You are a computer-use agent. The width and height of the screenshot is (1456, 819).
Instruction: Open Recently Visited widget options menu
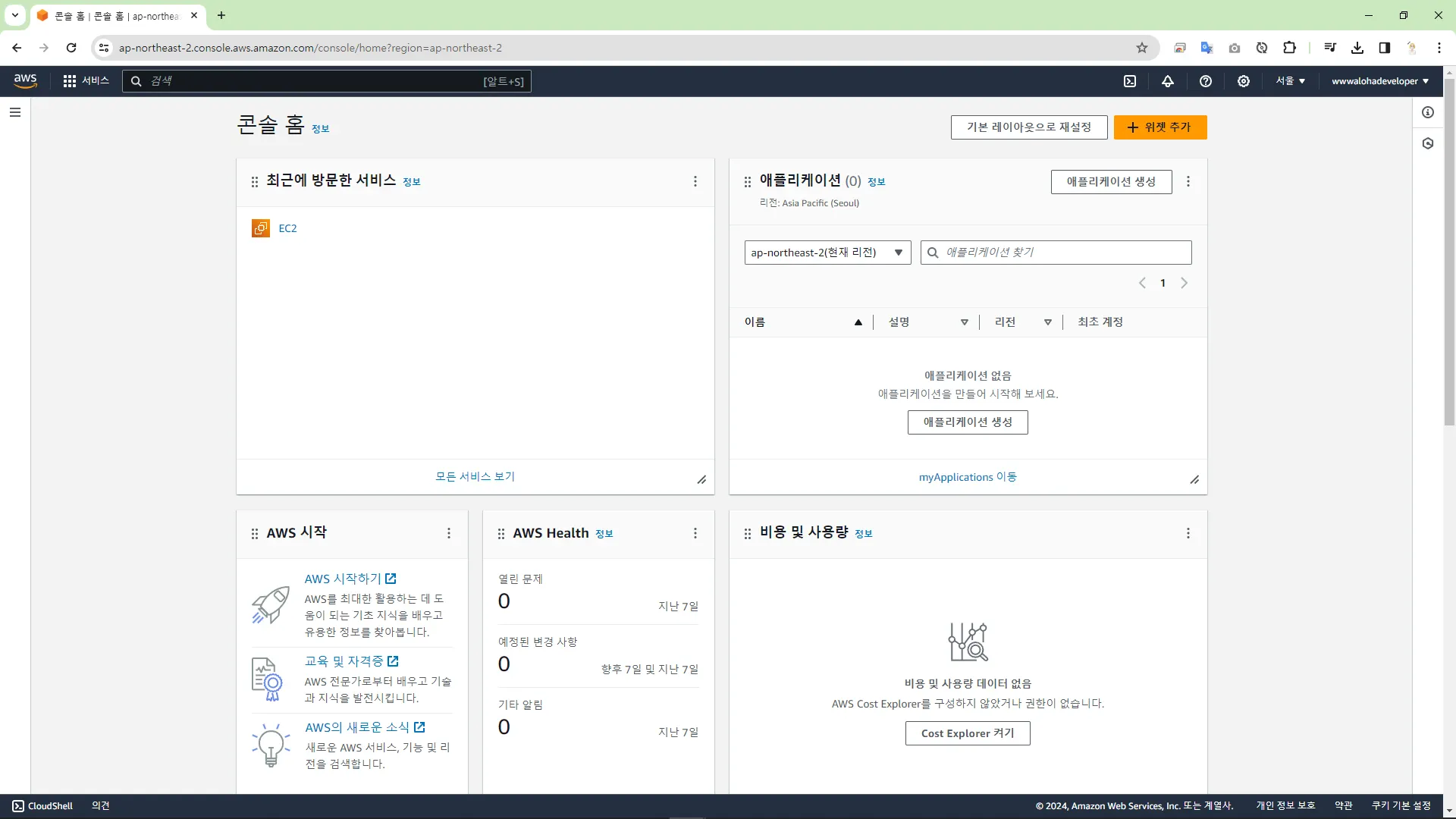(695, 181)
